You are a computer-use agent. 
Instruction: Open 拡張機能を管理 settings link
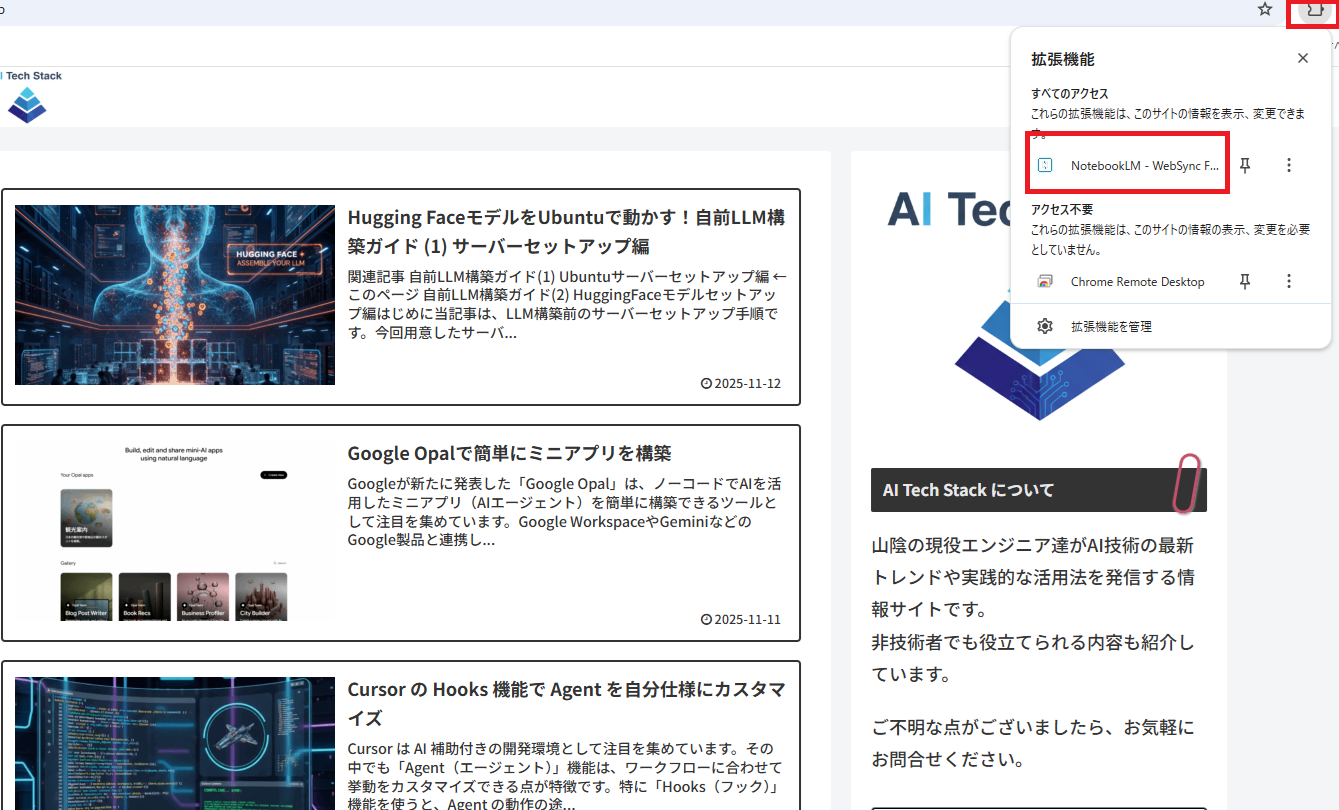click(x=1111, y=326)
